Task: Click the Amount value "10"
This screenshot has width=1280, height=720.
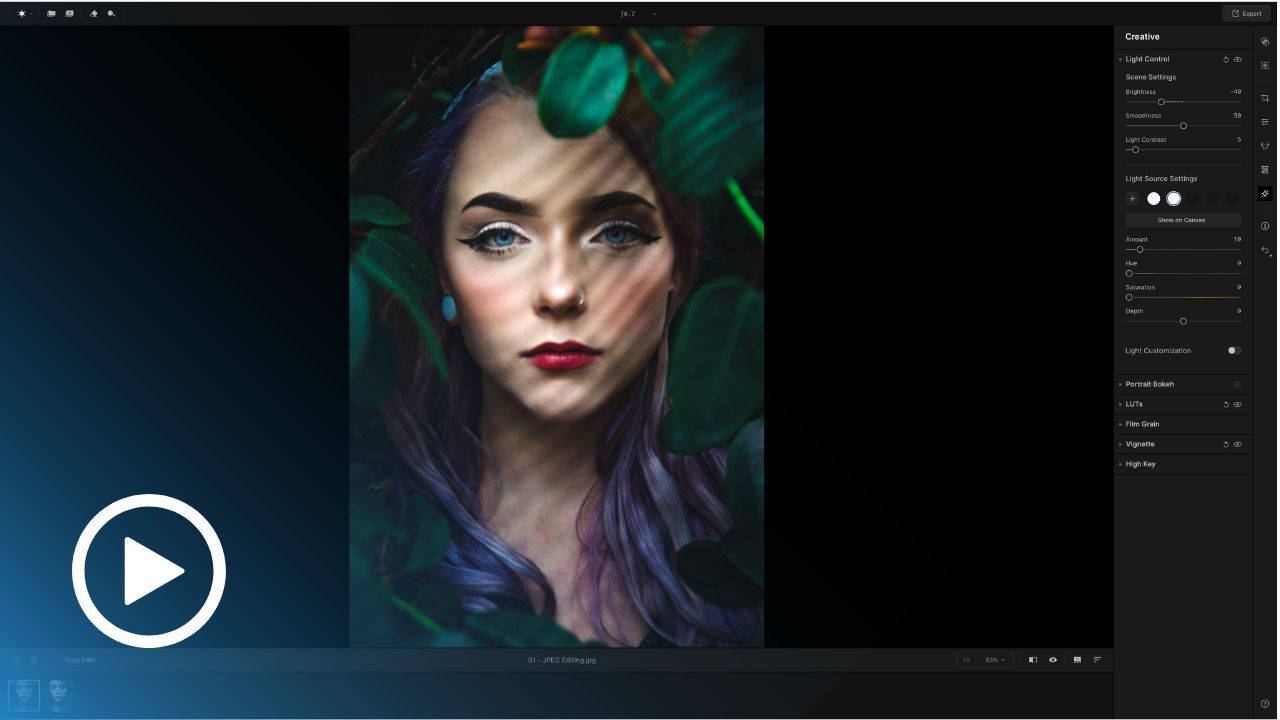Action: pyautogui.click(x=1237, y=240)
